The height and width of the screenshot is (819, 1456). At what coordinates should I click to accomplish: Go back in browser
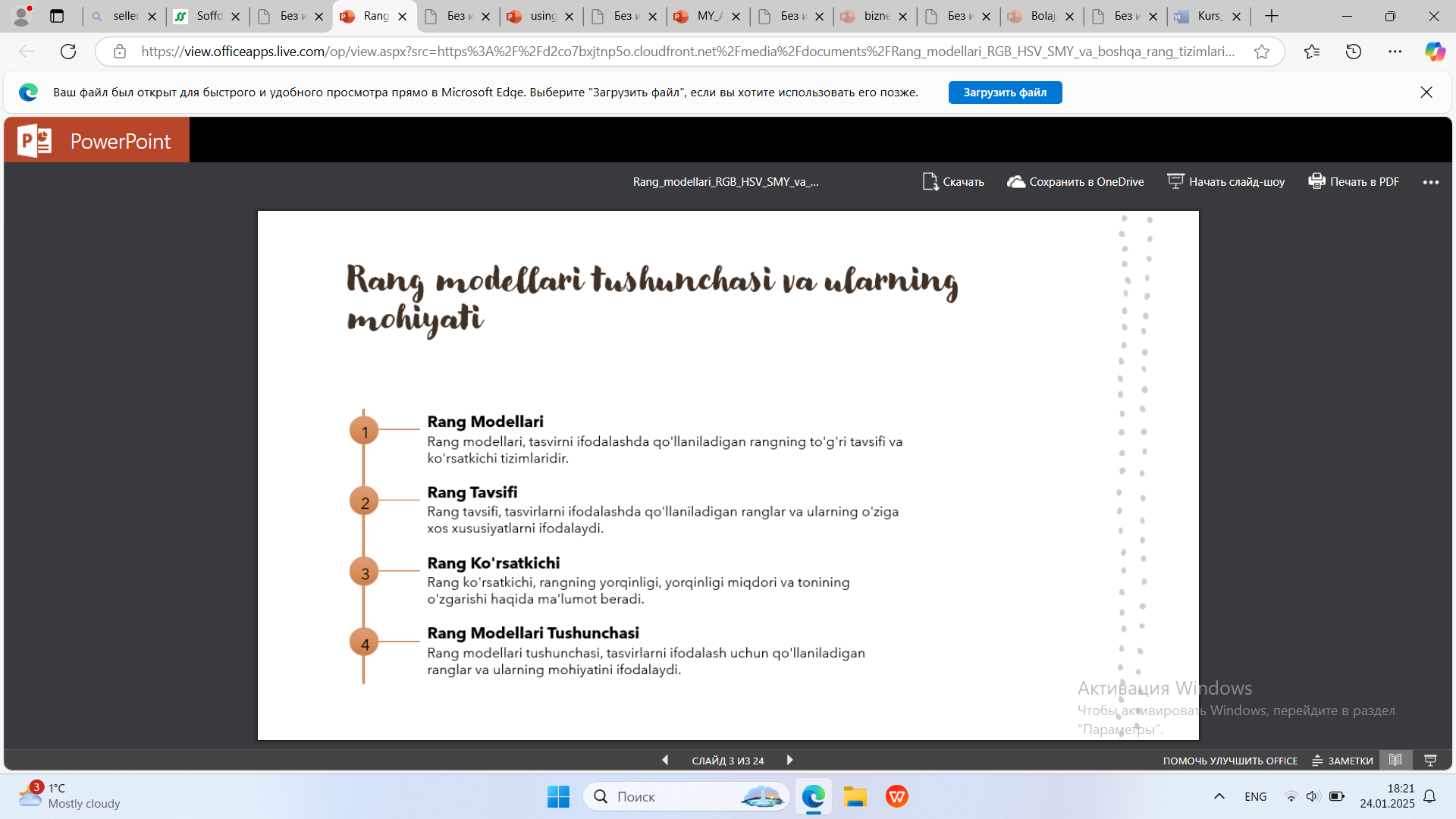click(x=27, y=52)
